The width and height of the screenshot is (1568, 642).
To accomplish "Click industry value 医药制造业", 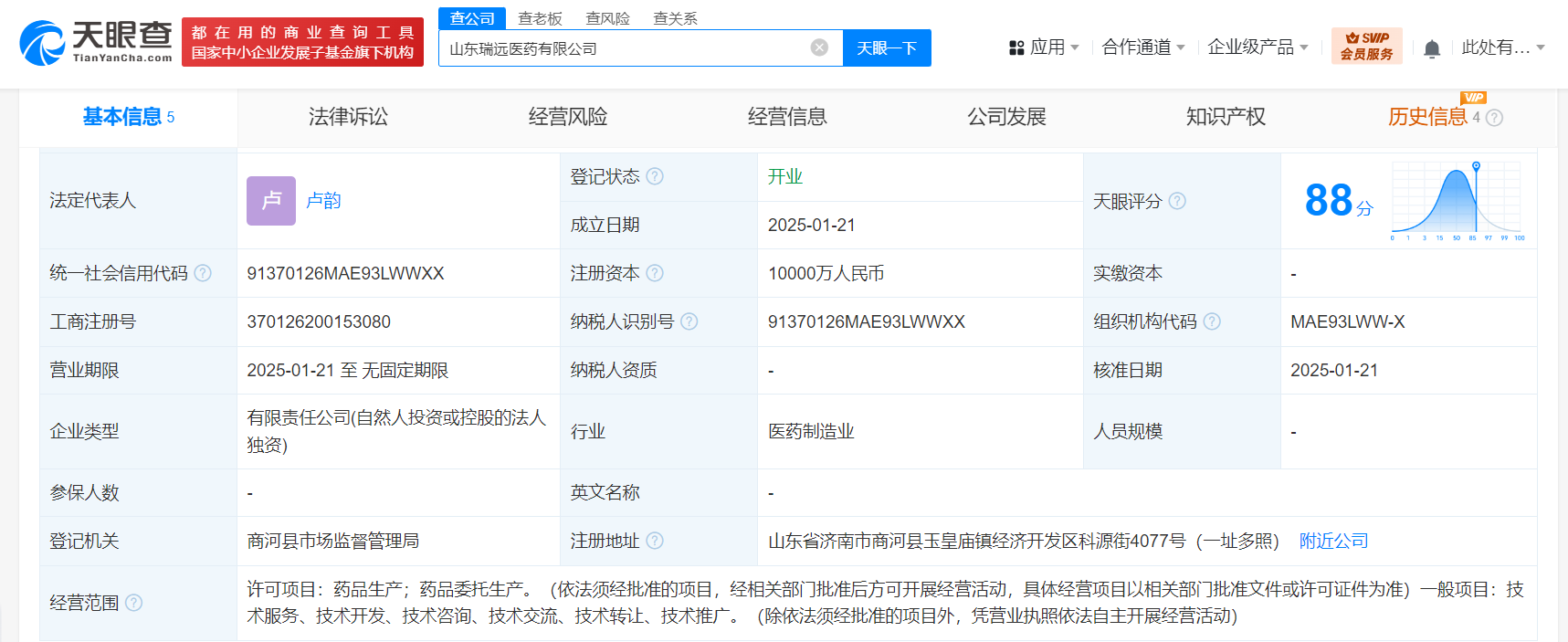I will 811,431.
